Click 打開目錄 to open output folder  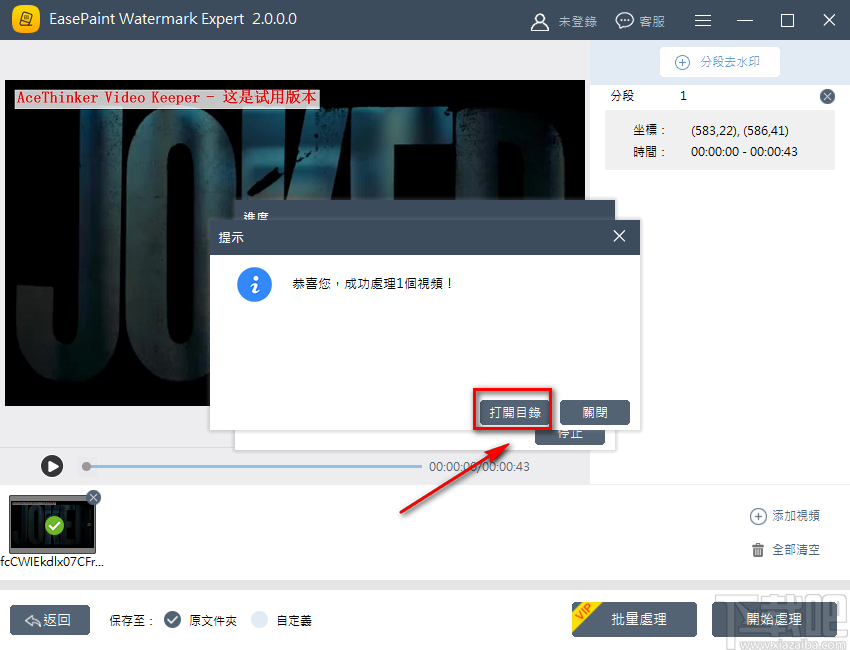coord(514,412)
